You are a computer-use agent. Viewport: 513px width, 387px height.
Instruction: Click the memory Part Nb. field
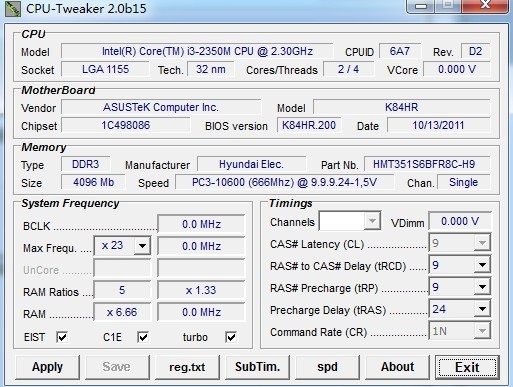(x=427, y=164)
